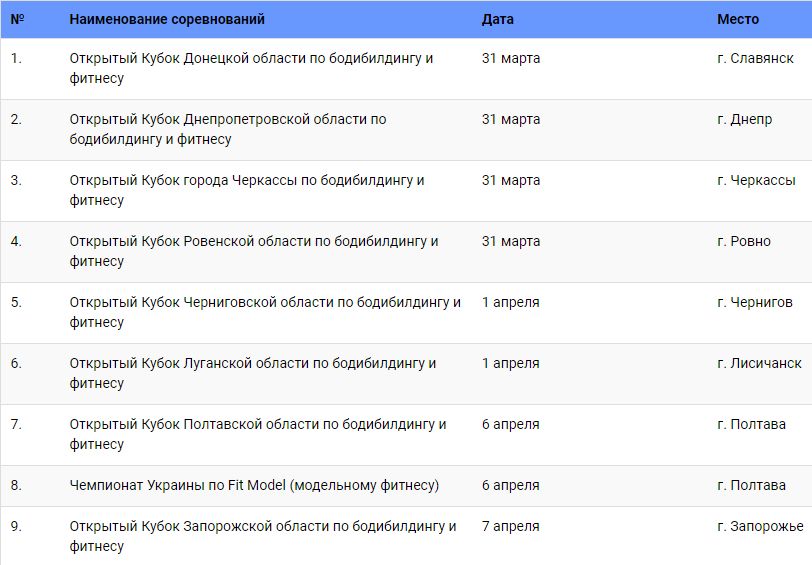This screenshot has height=565, width=812.
Task: Select the Днепропетровской области competition name
Action: [228, 129]
